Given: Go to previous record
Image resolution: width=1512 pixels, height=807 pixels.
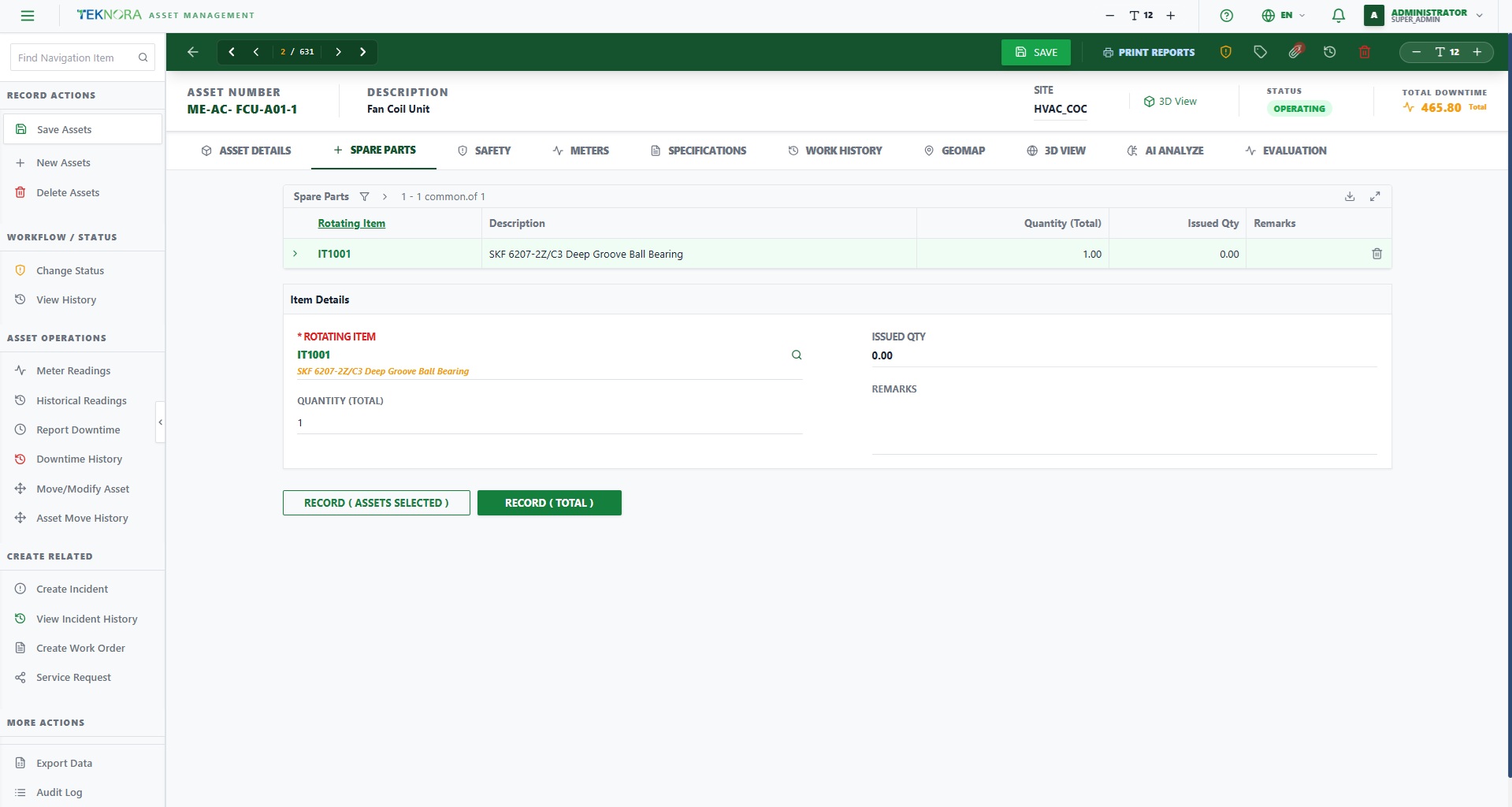Looking at the screenshot, I should 256,52.
